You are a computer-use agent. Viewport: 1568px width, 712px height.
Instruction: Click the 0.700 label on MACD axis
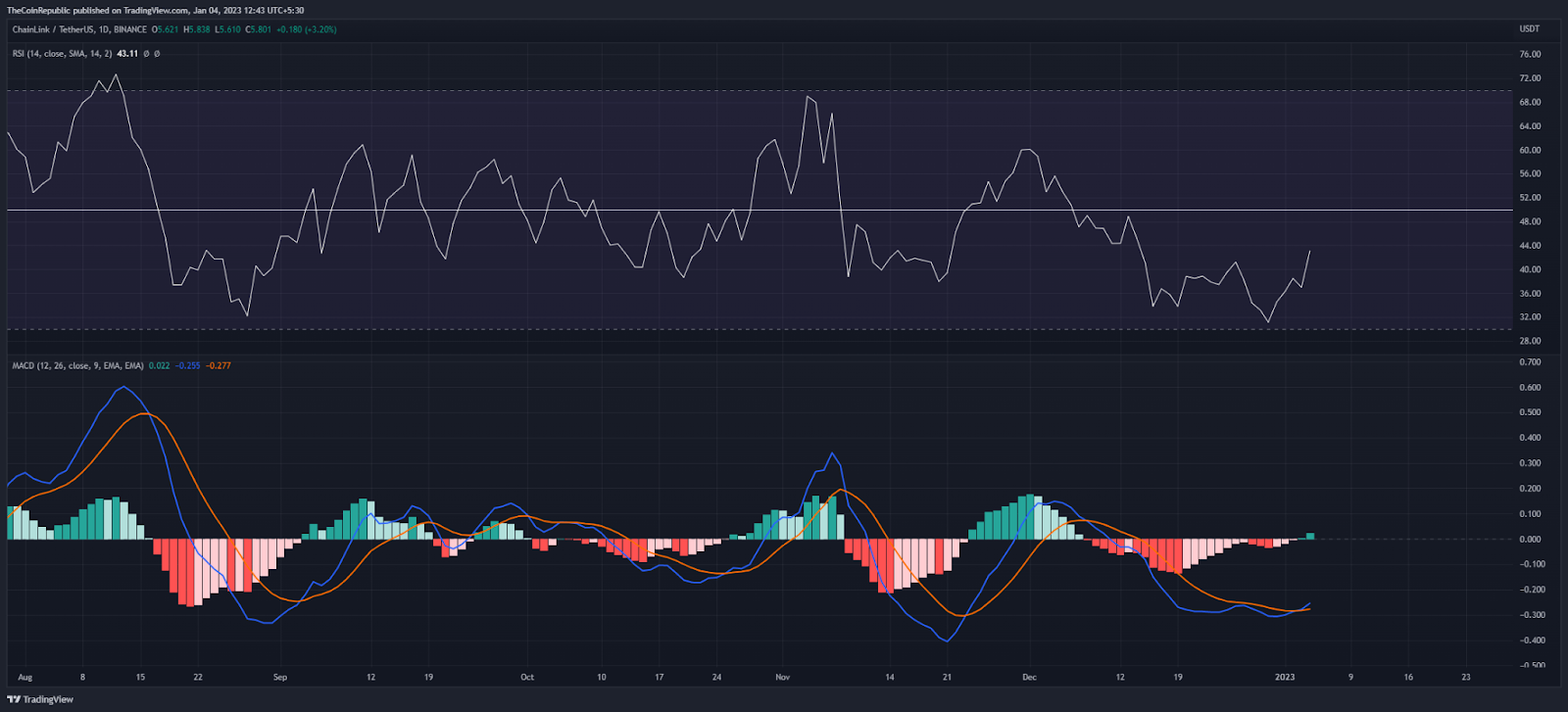[1530, 362]
